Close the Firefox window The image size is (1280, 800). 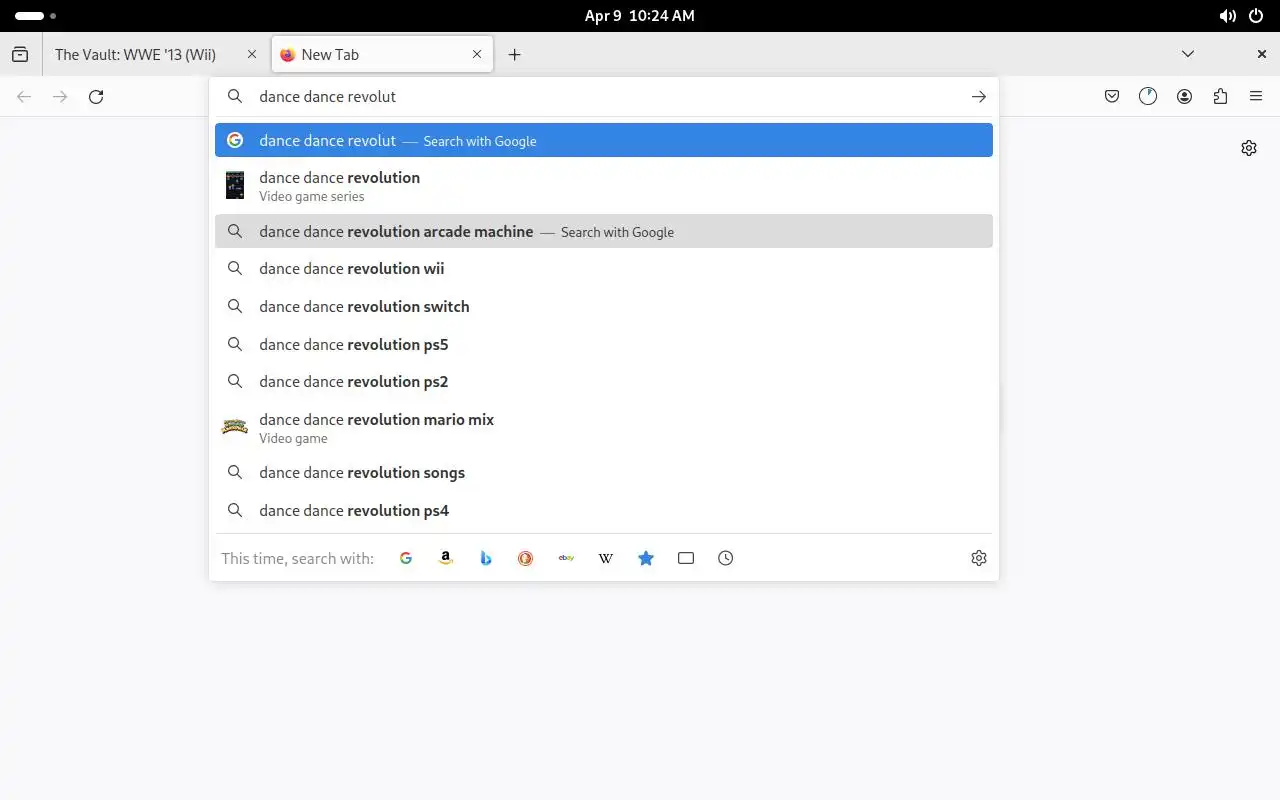point(1262,55)
